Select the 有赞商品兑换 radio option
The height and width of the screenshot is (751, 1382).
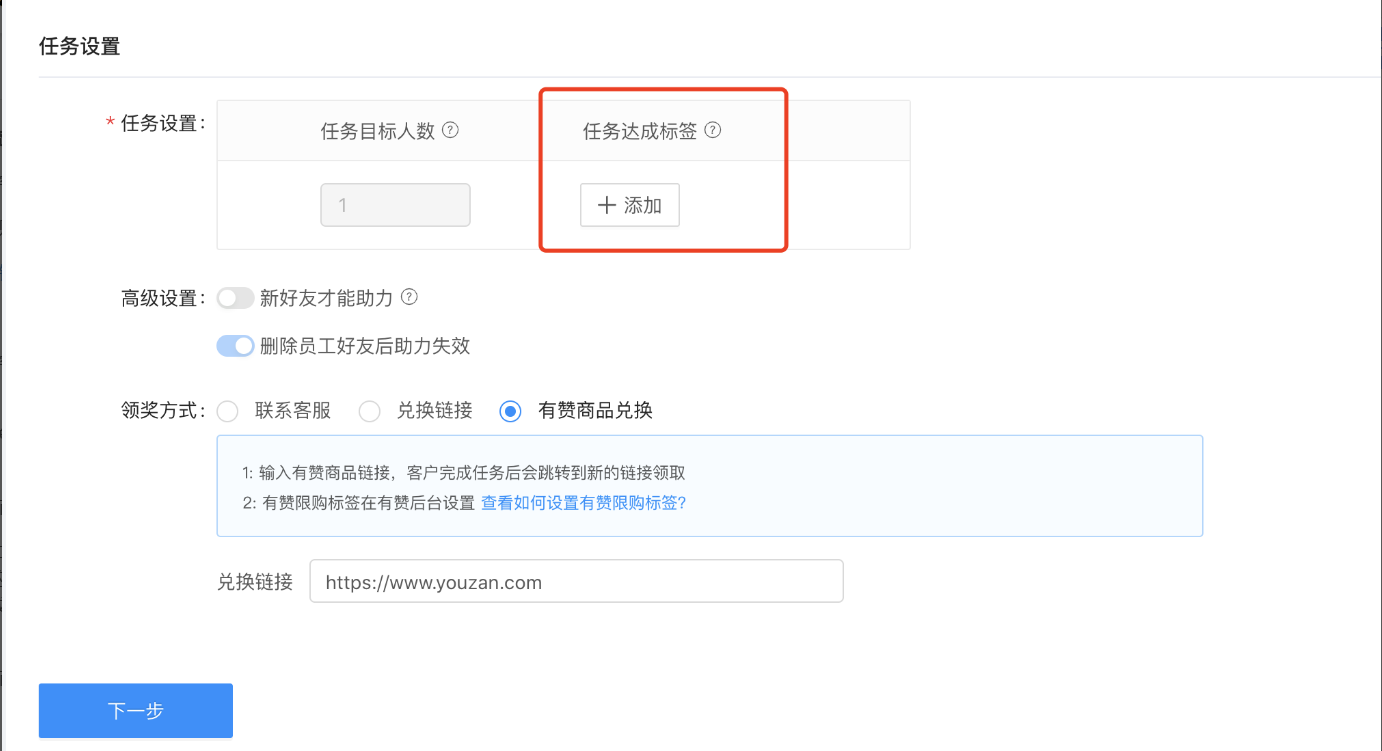click(511, 411)
